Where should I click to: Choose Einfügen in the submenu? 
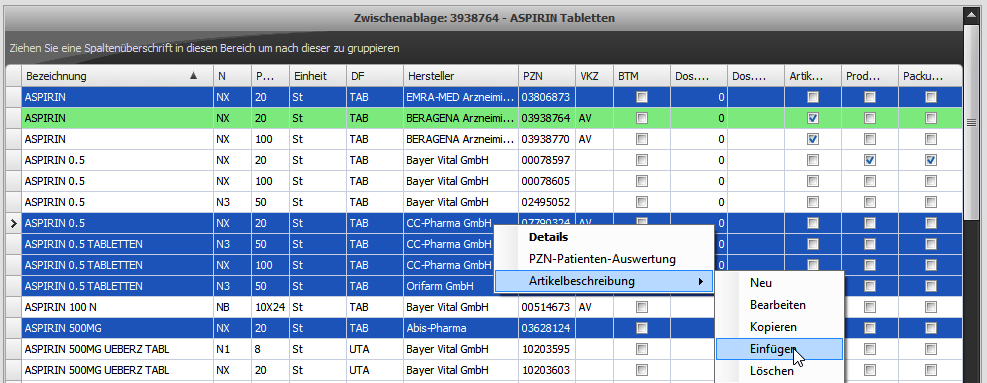click(x=779, y=349)
